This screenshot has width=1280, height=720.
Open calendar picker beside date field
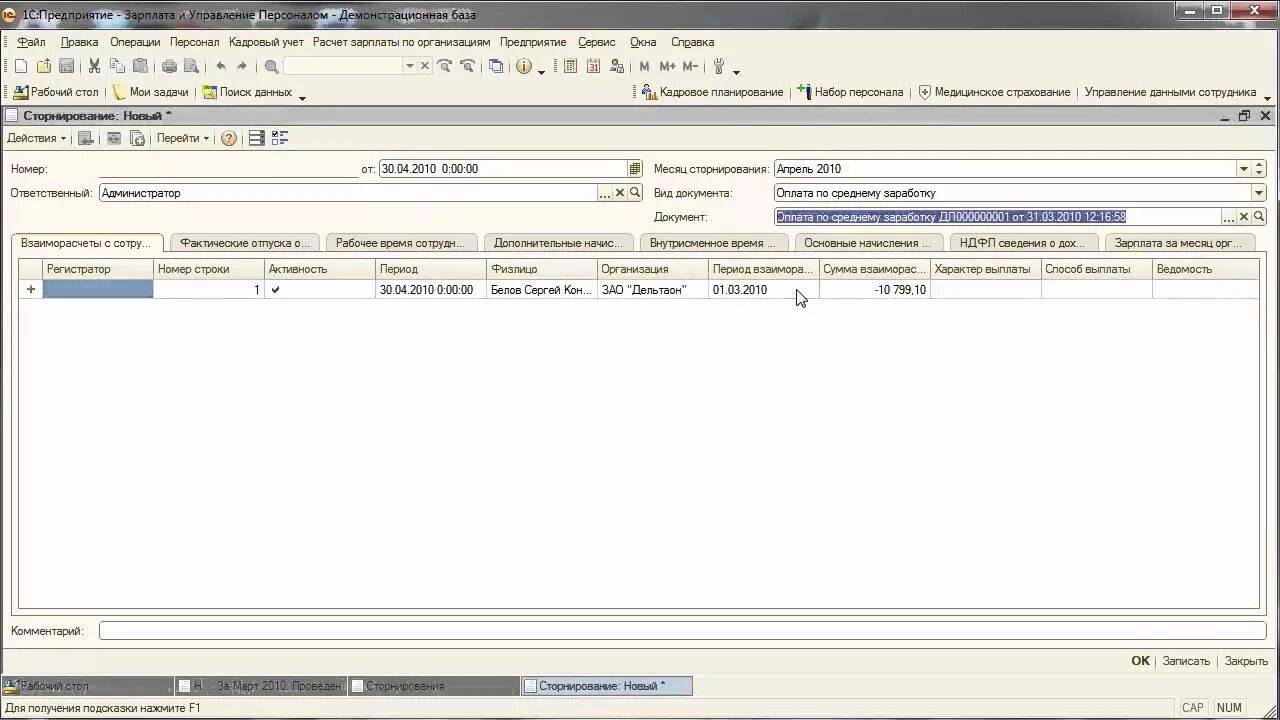click(x=635, y=169)
